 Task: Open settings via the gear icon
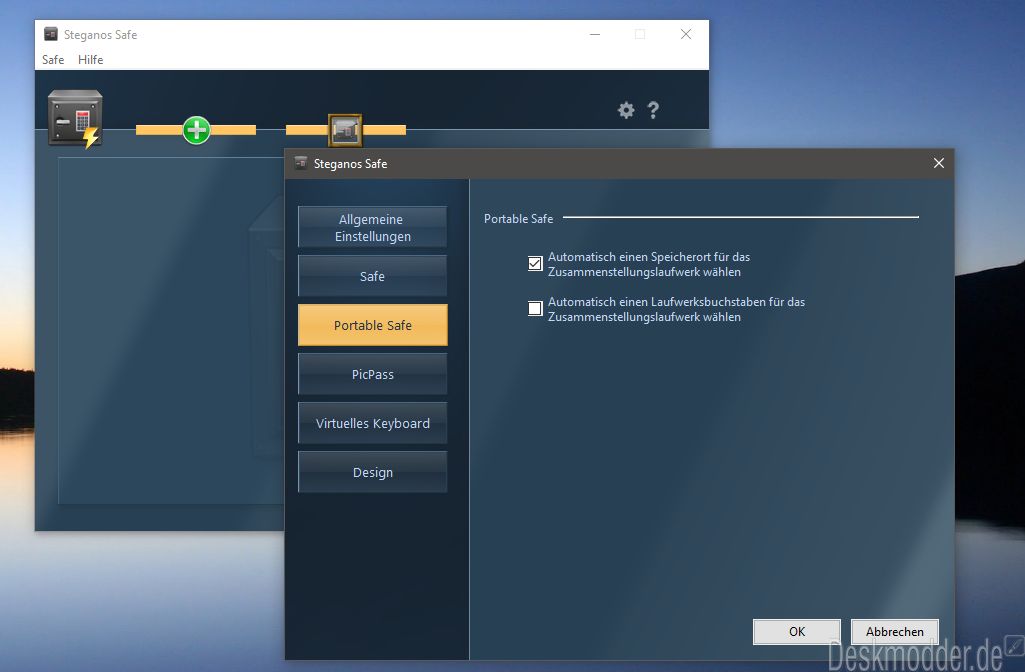coord(626,110)
